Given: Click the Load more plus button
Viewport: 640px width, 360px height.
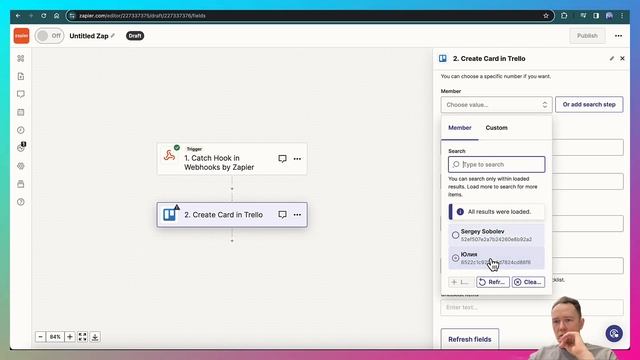Looking at the screenshot, I should pos(460,282).
